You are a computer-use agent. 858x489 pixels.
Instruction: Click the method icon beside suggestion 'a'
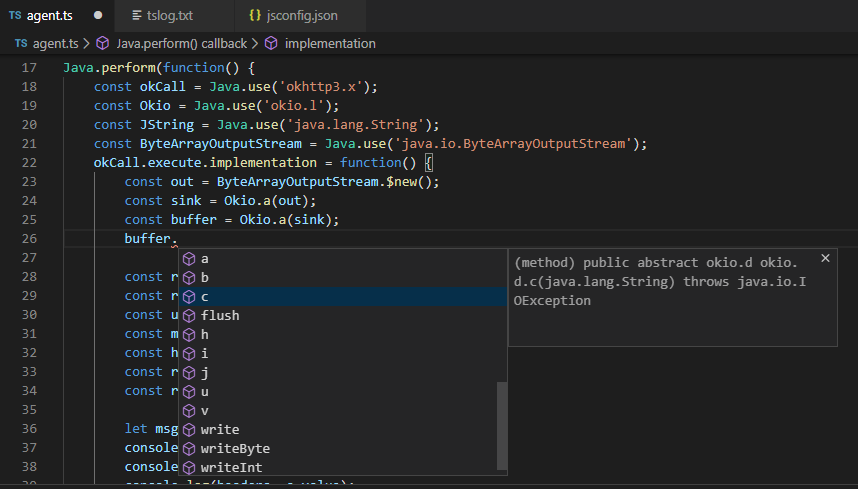[x=189, y=259]
